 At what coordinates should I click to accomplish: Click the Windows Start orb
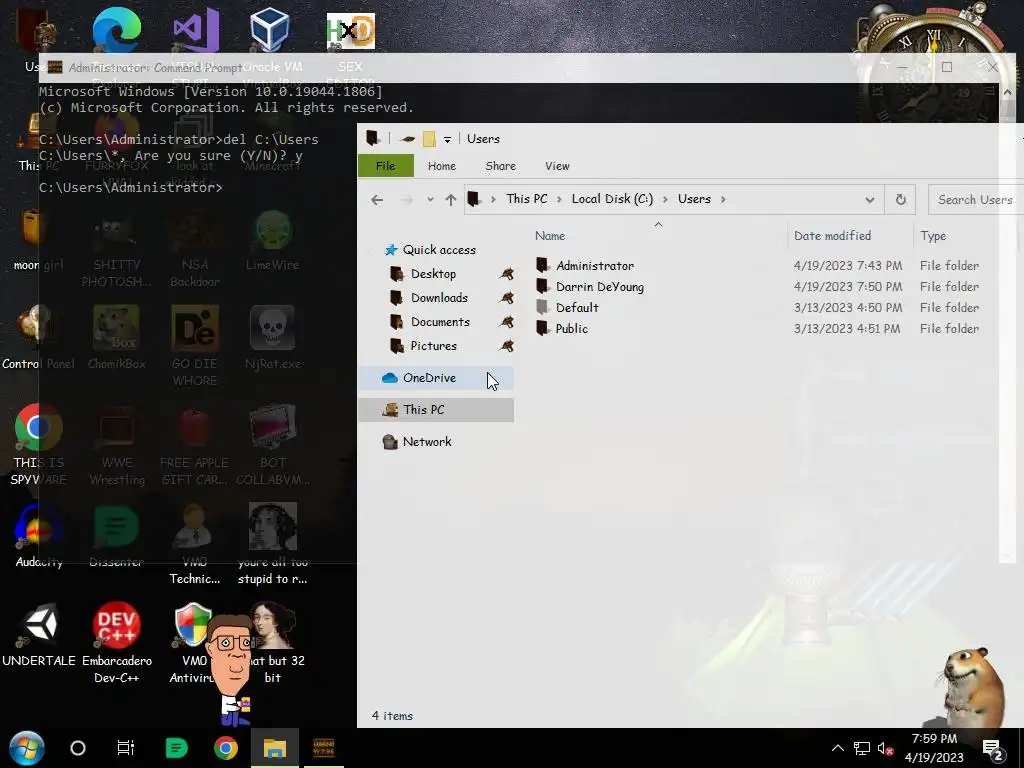[27, 748]
